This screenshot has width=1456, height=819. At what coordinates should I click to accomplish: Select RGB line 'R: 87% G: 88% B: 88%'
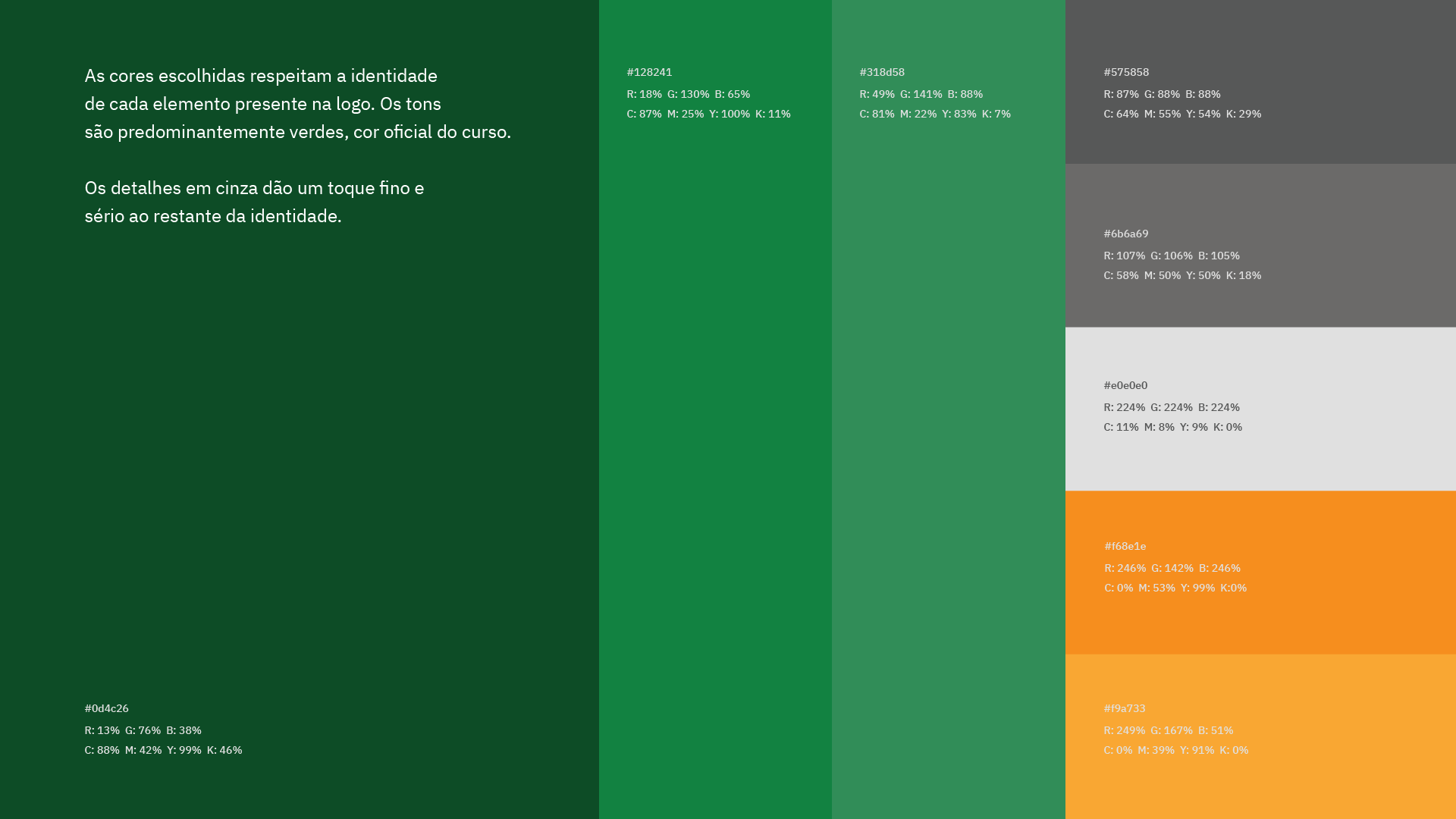coord(1163,94)
